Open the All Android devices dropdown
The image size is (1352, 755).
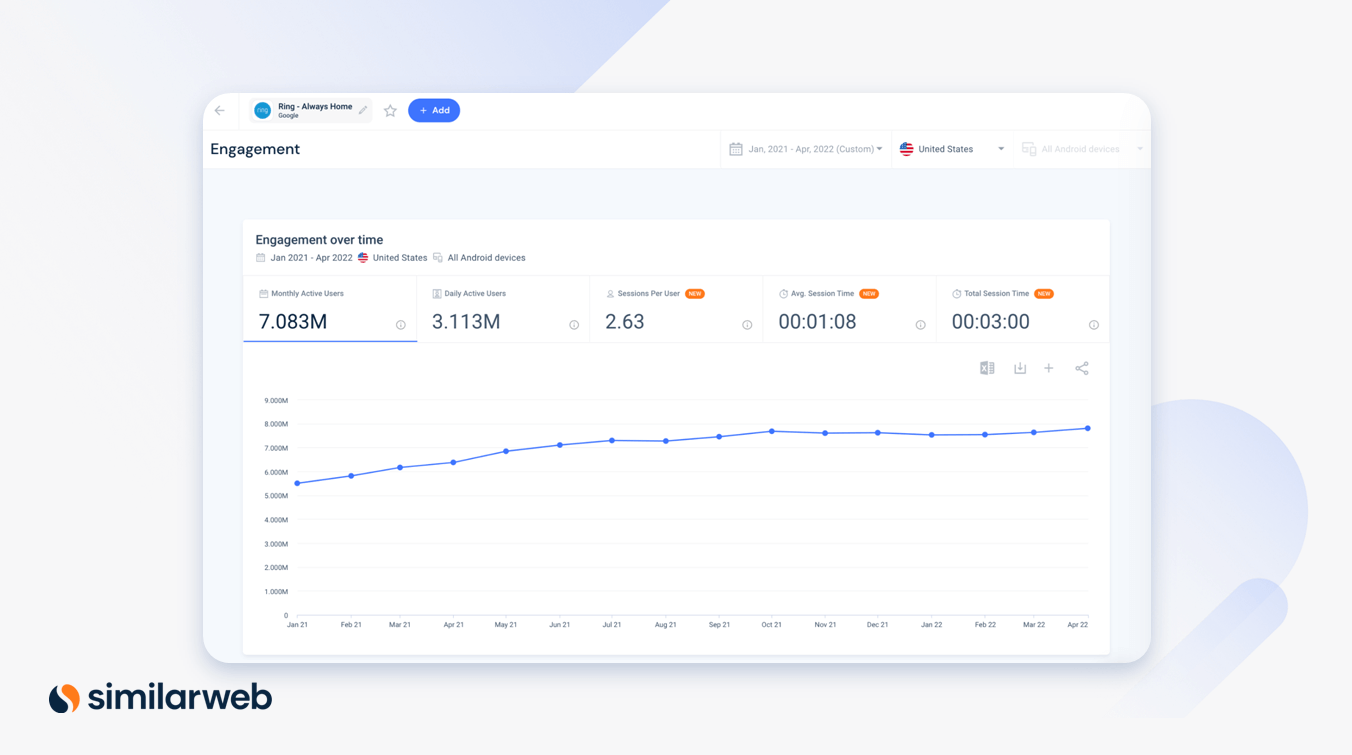click(1081, 149)
